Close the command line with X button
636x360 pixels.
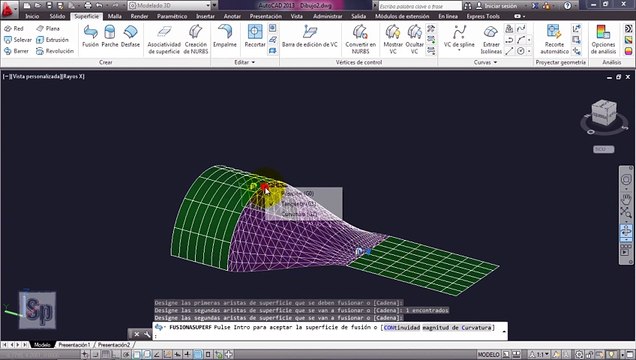[137, 334]
